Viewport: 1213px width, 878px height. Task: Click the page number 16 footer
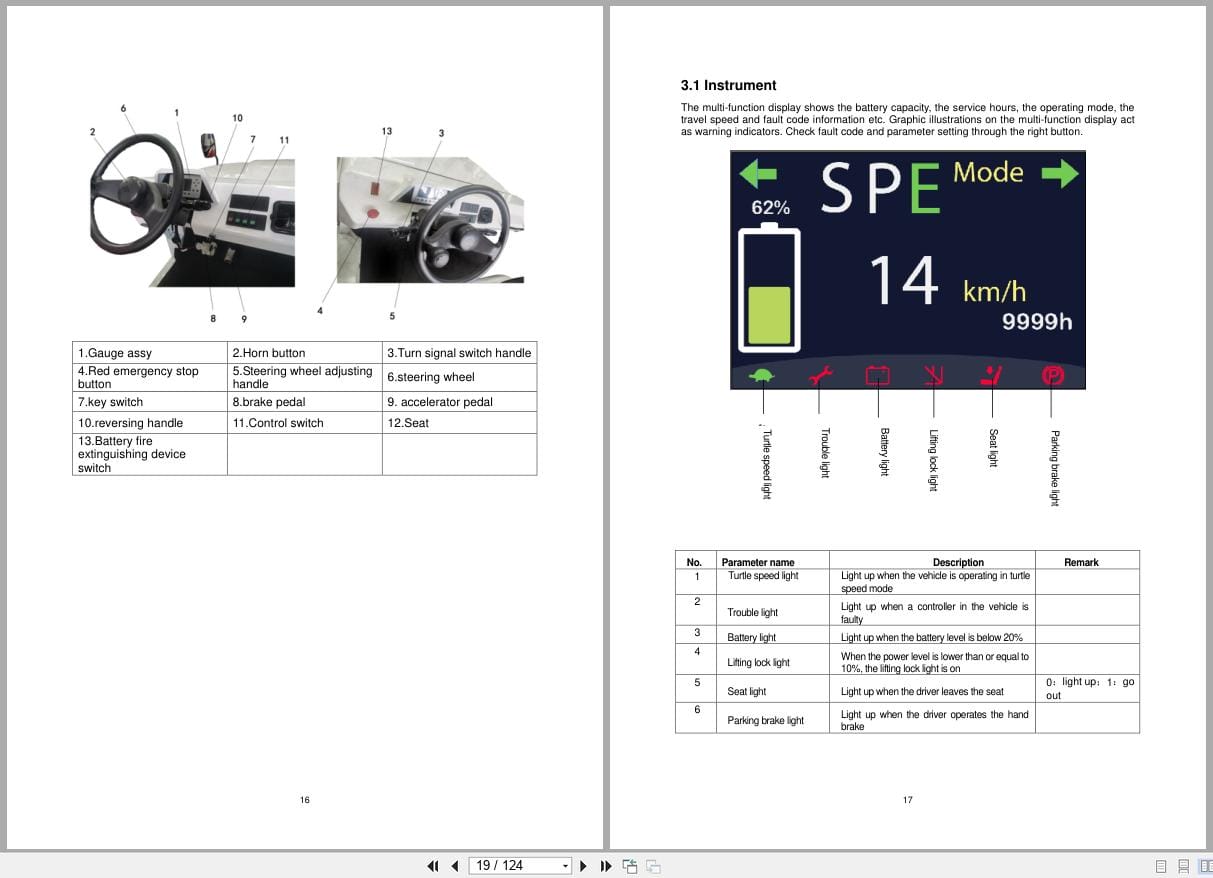[x=305, y=800]
